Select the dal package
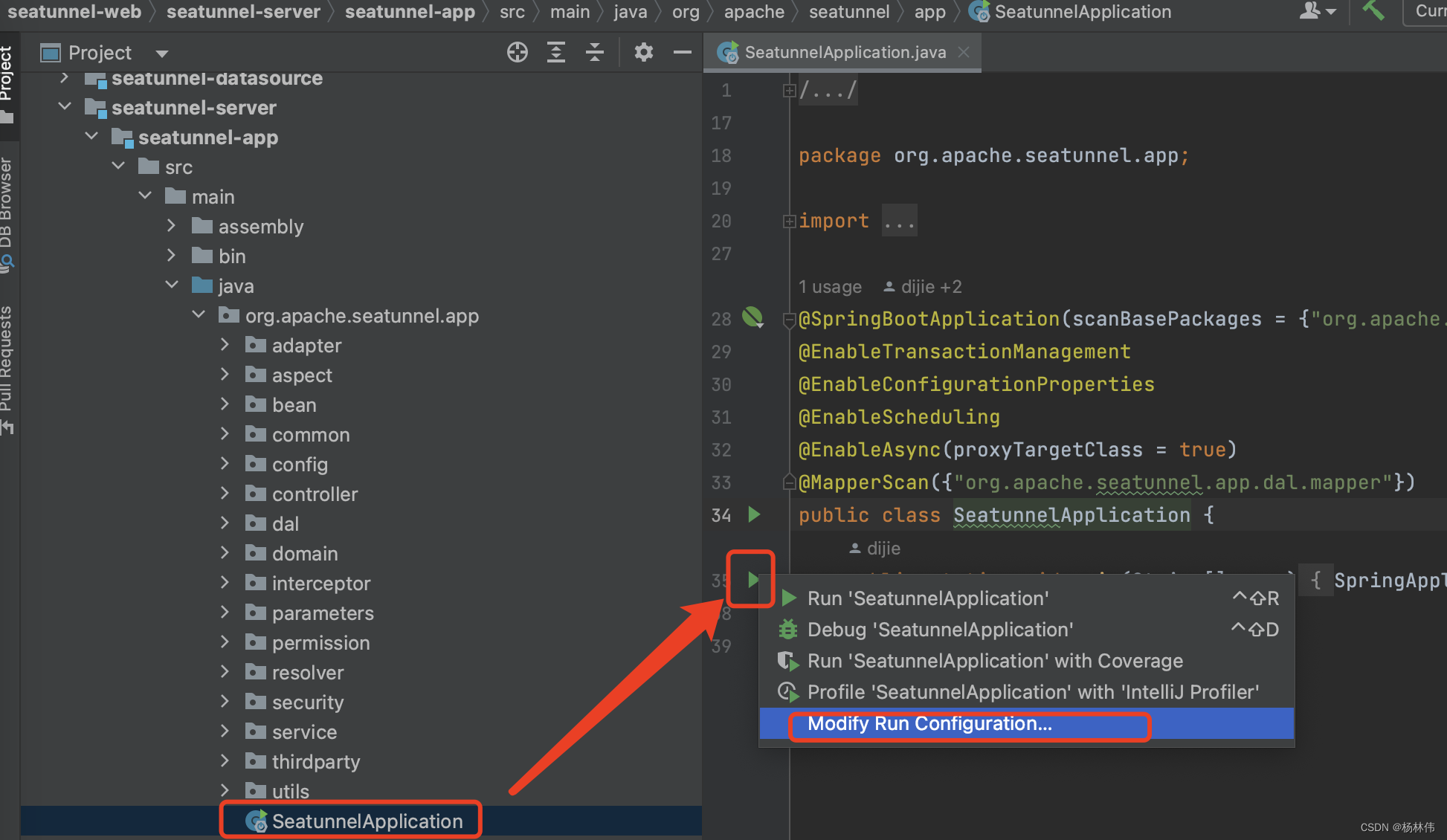The height and width of the screenshot is (840, 1447). [x=286, y=524]
